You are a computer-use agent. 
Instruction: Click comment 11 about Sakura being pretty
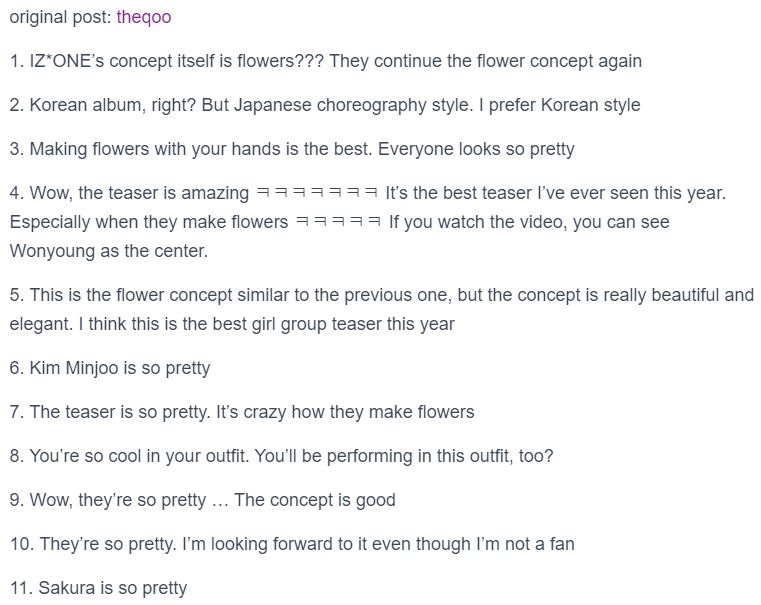coord(98,588)
